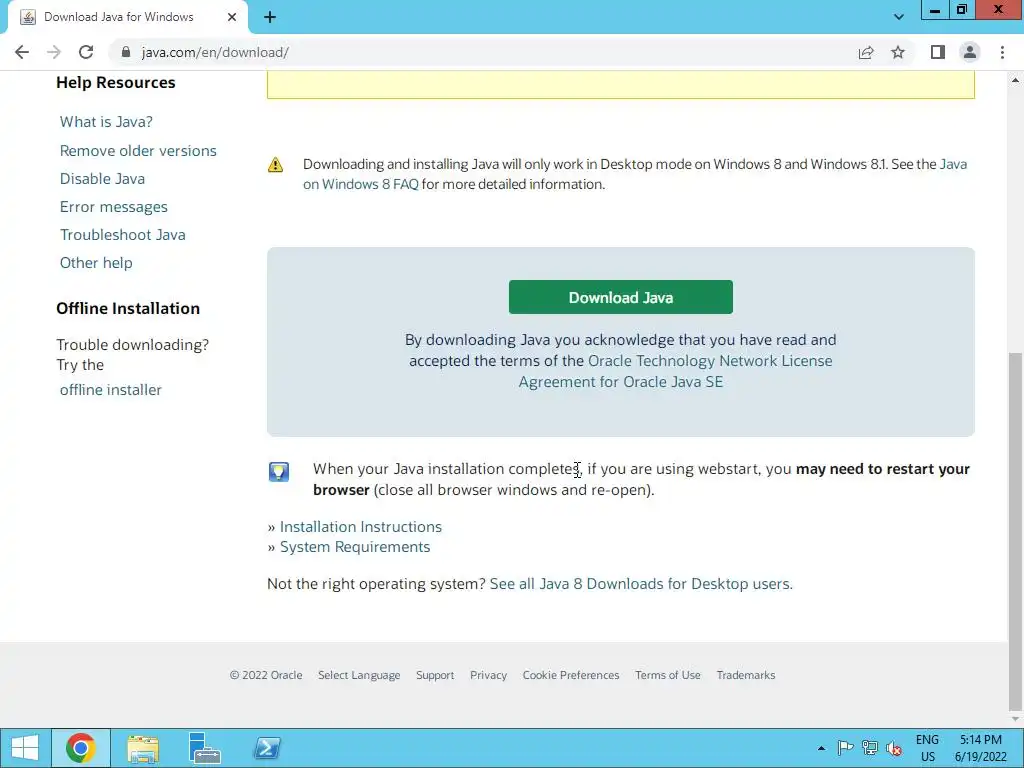
Task: Click the © 2022 Oracle text
Action: point(266,675)
